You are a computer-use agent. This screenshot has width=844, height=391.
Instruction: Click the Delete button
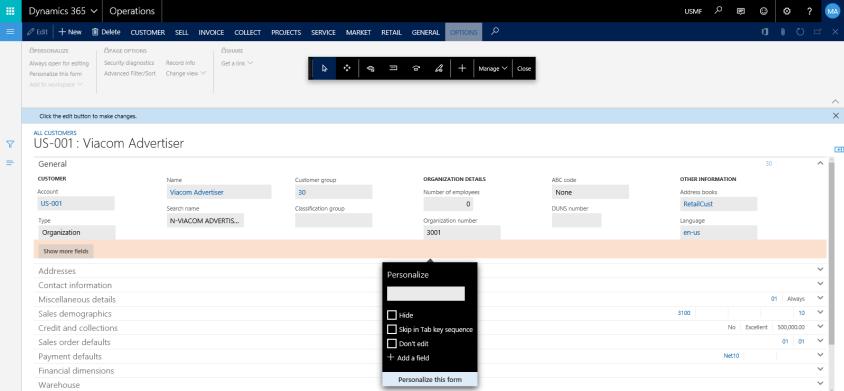(x=106, y=32)
